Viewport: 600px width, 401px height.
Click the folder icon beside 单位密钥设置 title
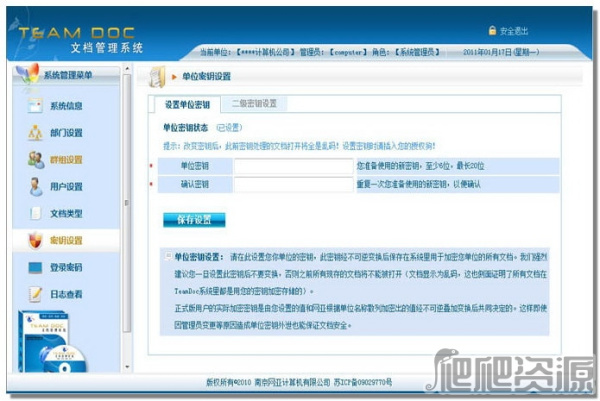(158, 76)
